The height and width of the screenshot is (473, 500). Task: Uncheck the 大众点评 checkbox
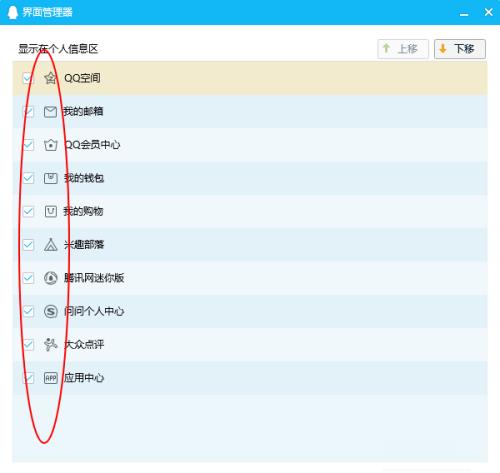pyautogui.click(x=28, y=344)
